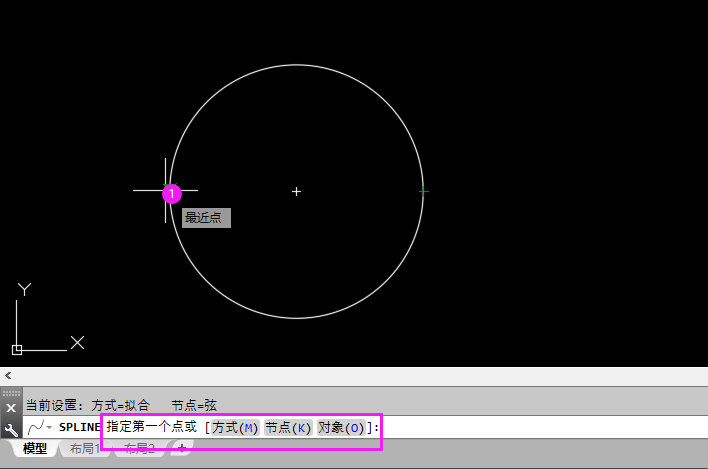Choose the 对象(O) command option
Viewport: 708px width, 469px height.
point(341,427)
